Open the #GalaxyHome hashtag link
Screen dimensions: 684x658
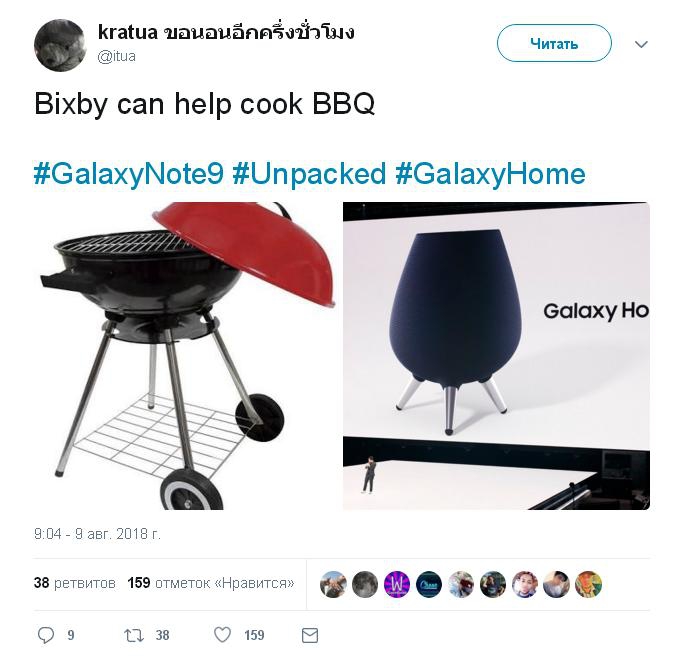(490, 174)
